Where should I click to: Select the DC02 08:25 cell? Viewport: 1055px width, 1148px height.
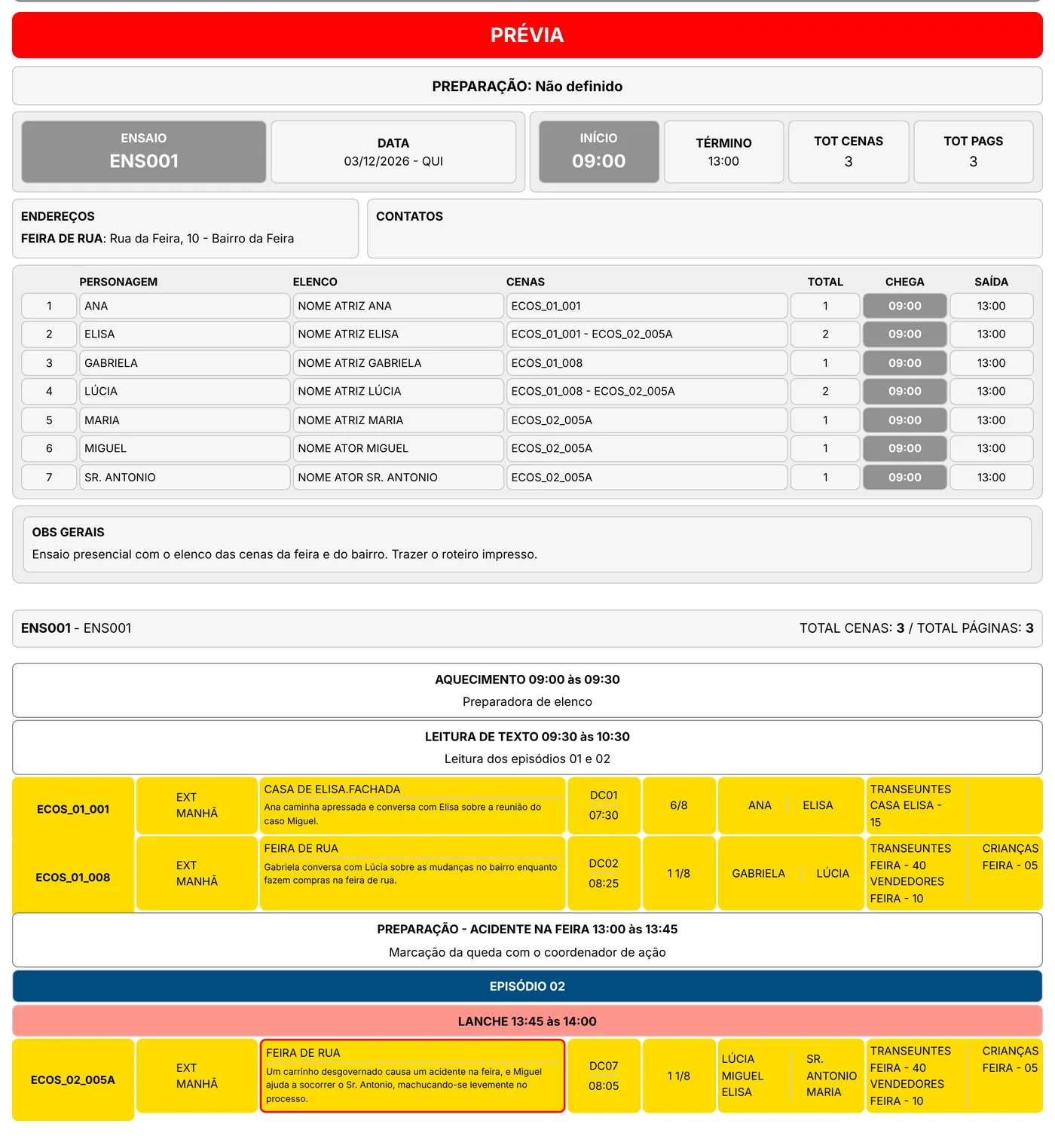pos(604,873)
